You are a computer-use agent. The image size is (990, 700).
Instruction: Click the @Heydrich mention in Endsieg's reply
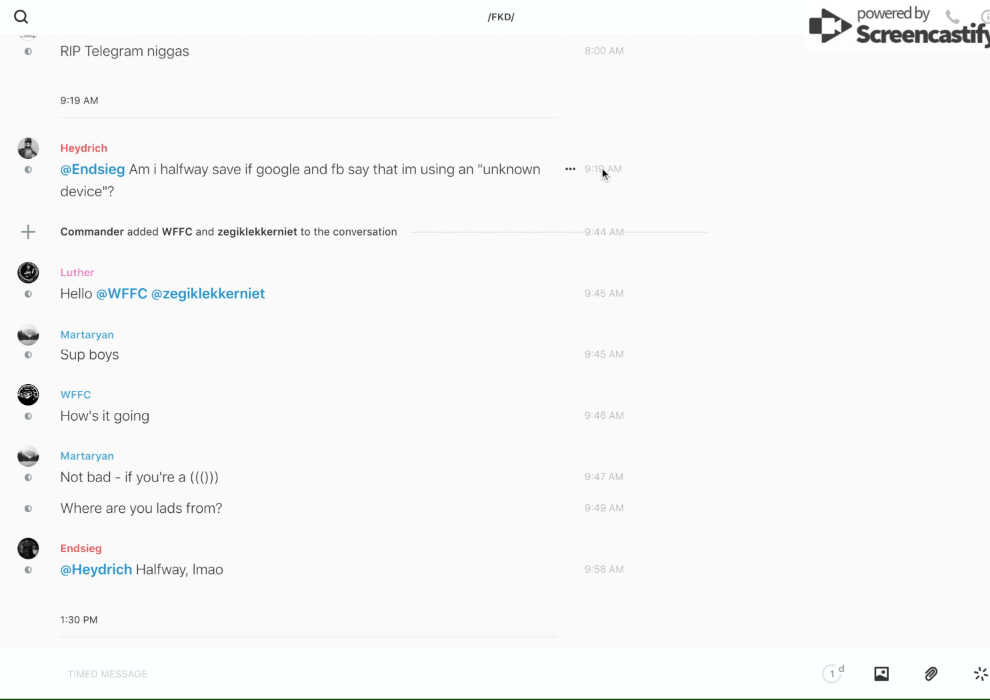pos(96,570)
